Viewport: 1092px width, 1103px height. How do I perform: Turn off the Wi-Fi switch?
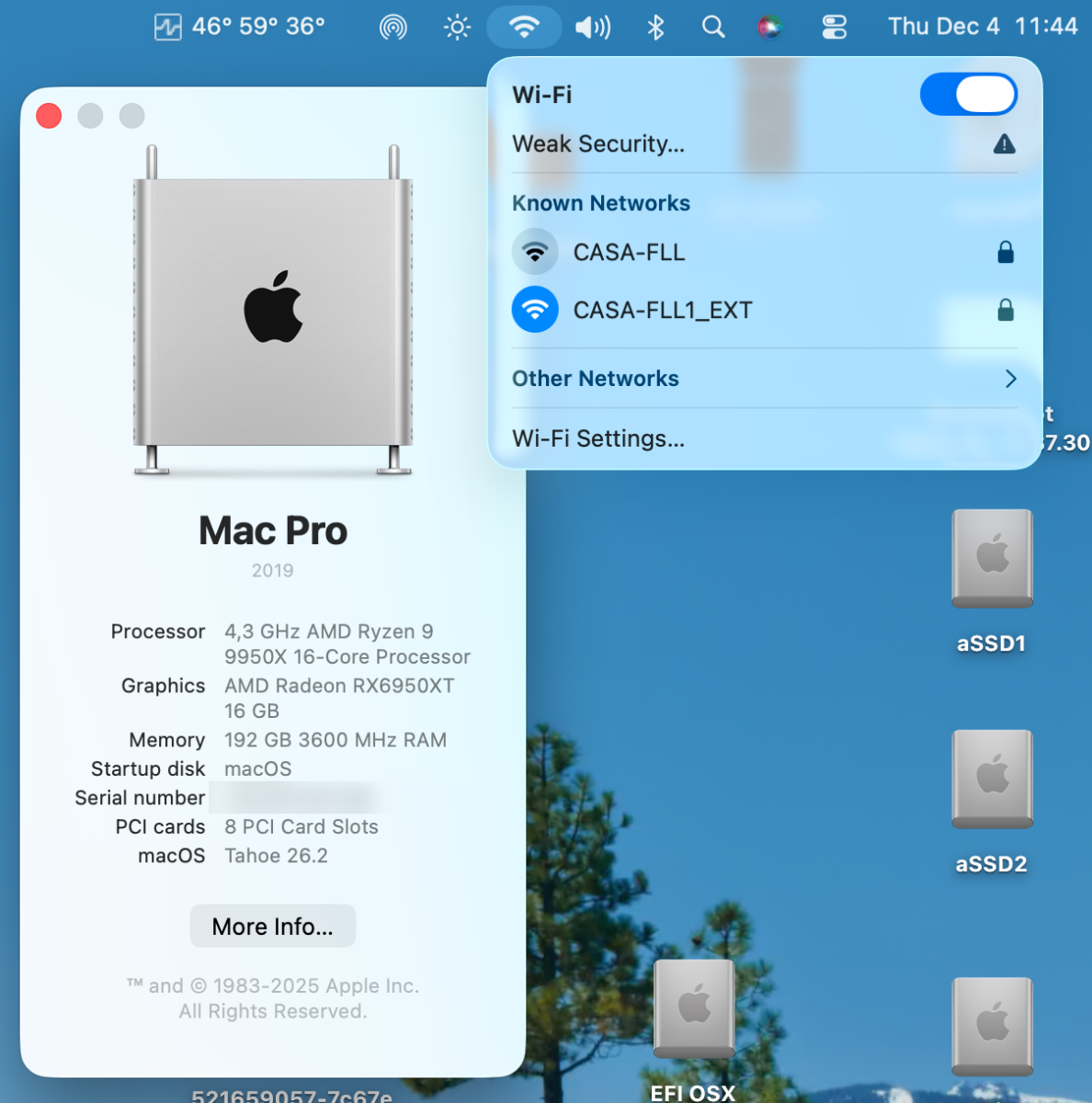click(x=968, y=94)
